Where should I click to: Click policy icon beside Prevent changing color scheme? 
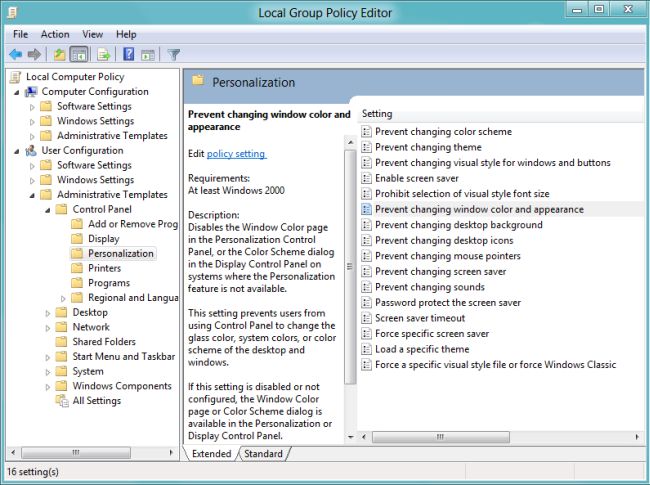tap(366, 131)
